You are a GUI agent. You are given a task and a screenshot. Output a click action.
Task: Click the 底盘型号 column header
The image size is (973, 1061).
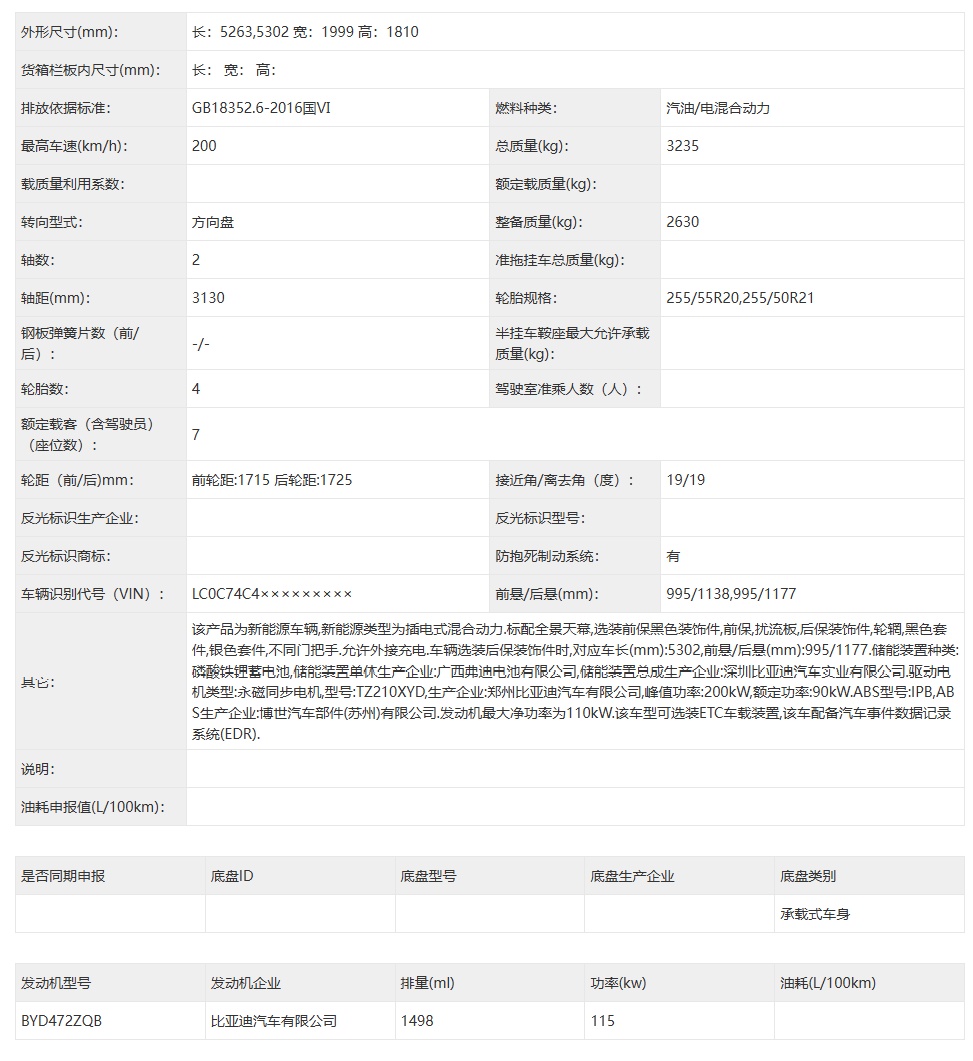tap(428, 876)
